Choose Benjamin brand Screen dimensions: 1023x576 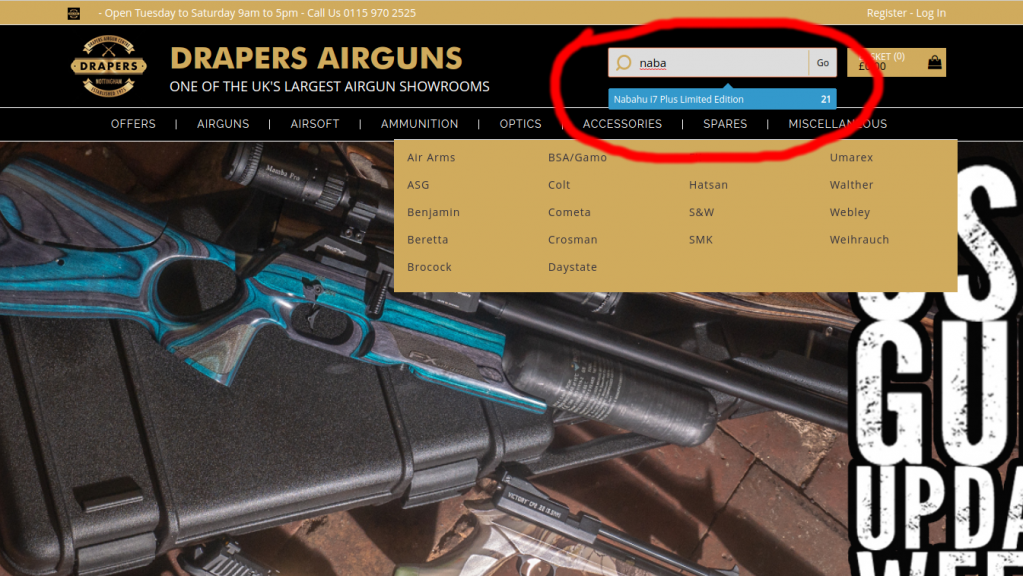click(x=433, y=212)
